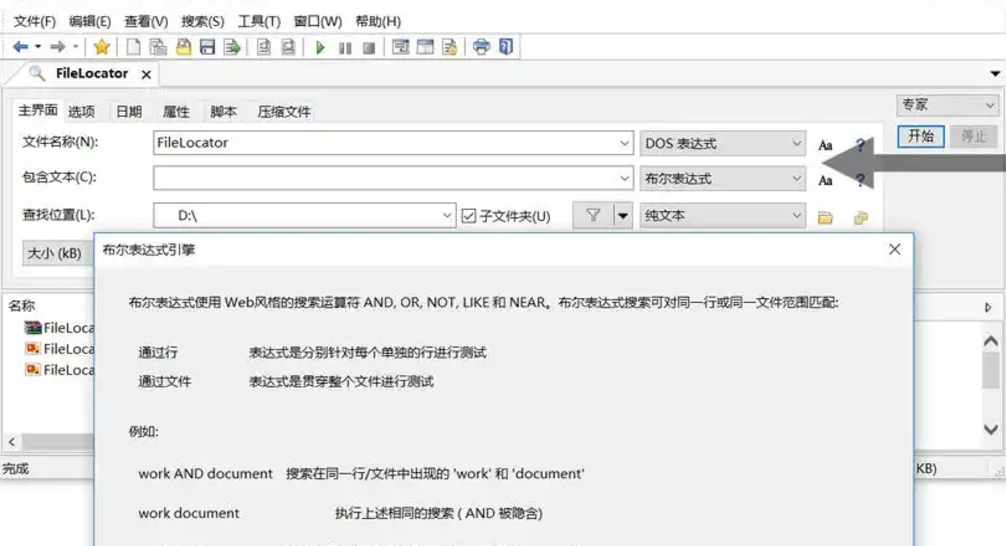
Task: Click the second document view icon before Play
Action: click(x=288, y=47)
